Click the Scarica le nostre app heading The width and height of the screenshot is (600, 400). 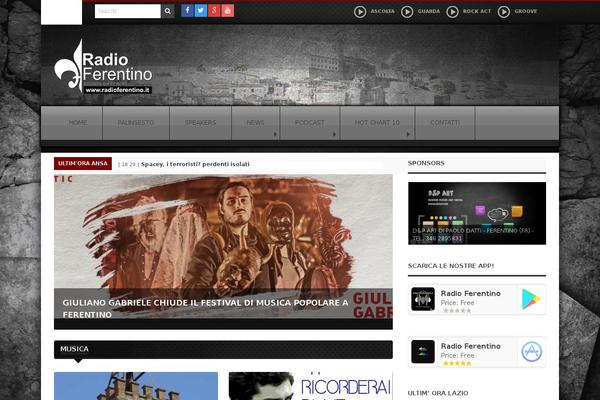coord(451,266)
